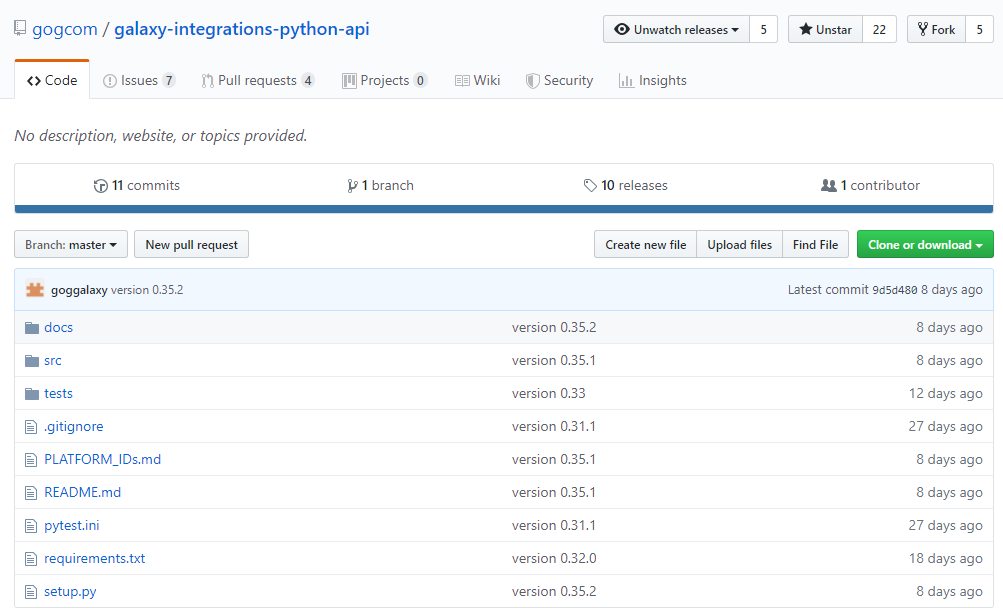The width and height of the screenshot is (1003, 616).
Task: Fork the repository
Action: 936,29
